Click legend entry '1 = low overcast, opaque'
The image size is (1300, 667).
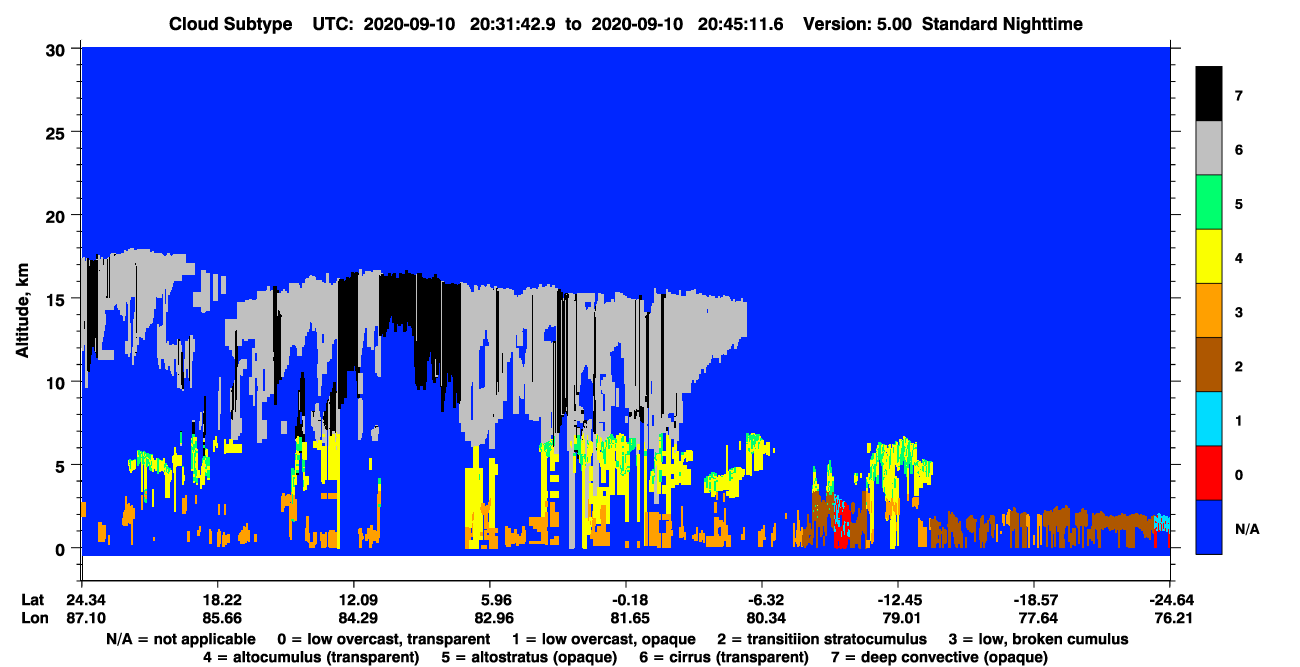point(602,639)
